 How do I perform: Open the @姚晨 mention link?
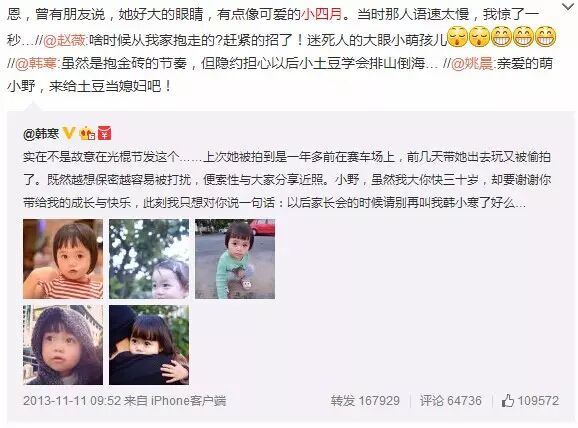(x=472, y=63)
